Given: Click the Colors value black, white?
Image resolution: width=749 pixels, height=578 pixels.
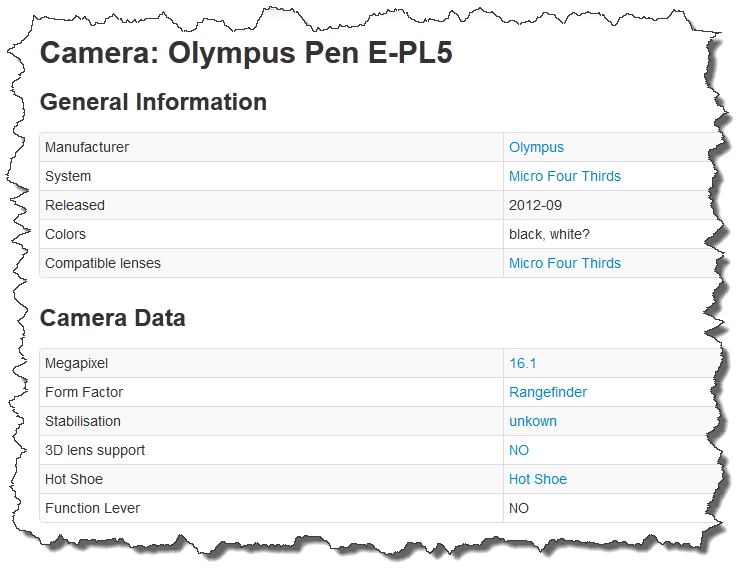Looking at the screenshot, I should 549,235.
